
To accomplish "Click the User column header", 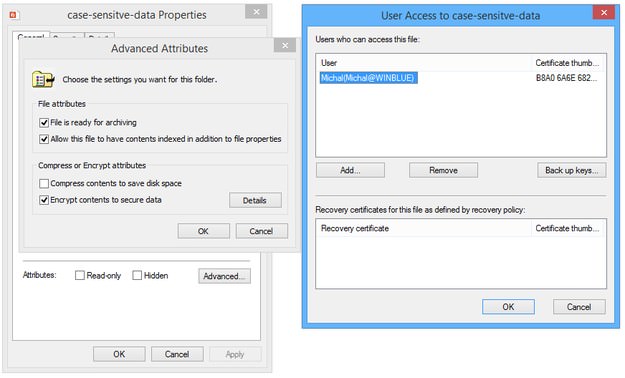I will click(x=424, y=63).
